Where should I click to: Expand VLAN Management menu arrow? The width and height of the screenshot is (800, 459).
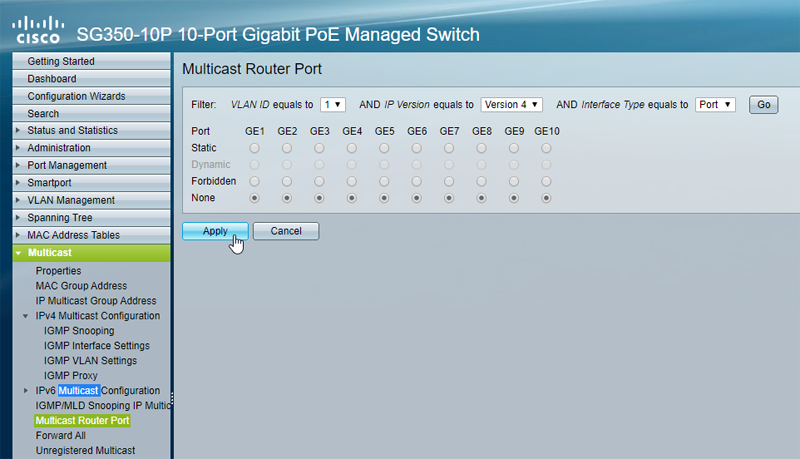coord(18,200)
